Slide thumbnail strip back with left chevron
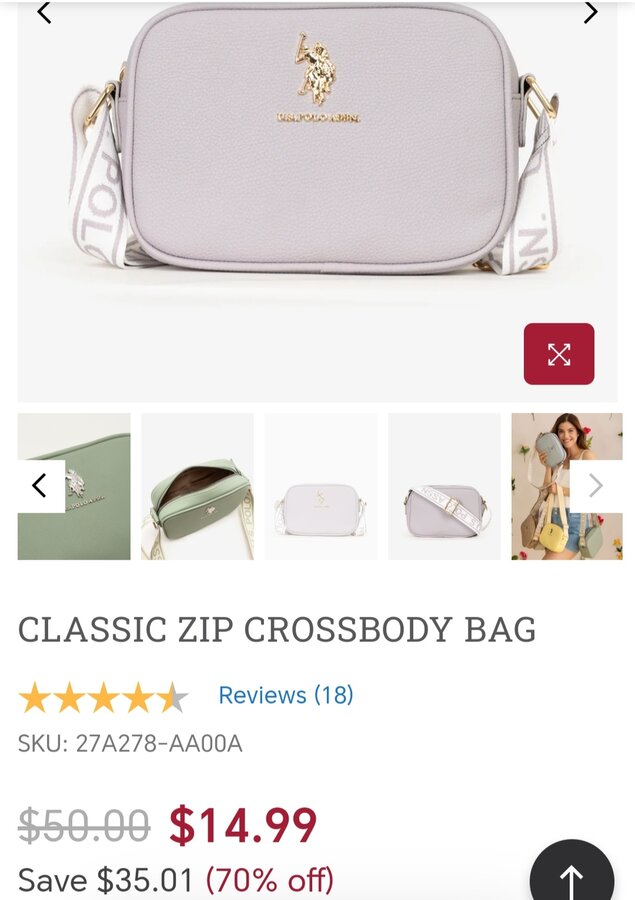Image resolution: width=635 pixels, height=900 pixels. (40, 486)
